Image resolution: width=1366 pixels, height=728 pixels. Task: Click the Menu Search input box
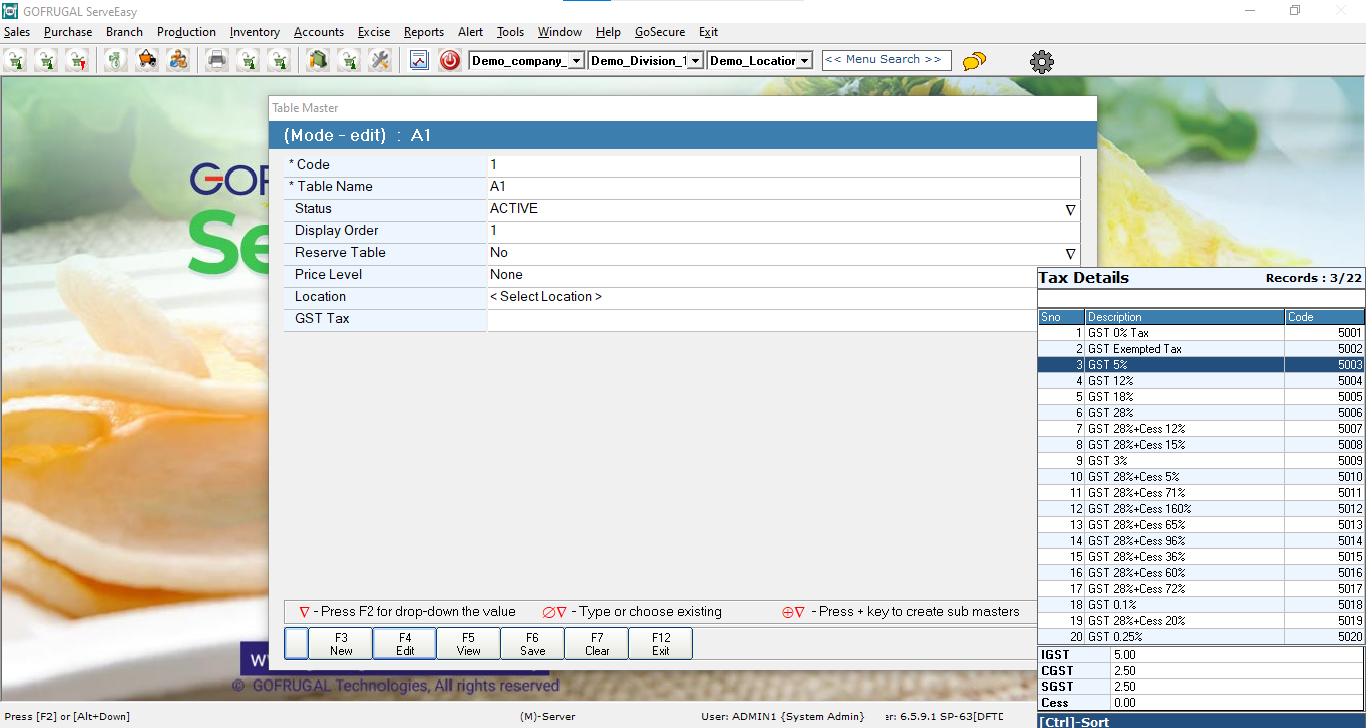tap(886, 60)
